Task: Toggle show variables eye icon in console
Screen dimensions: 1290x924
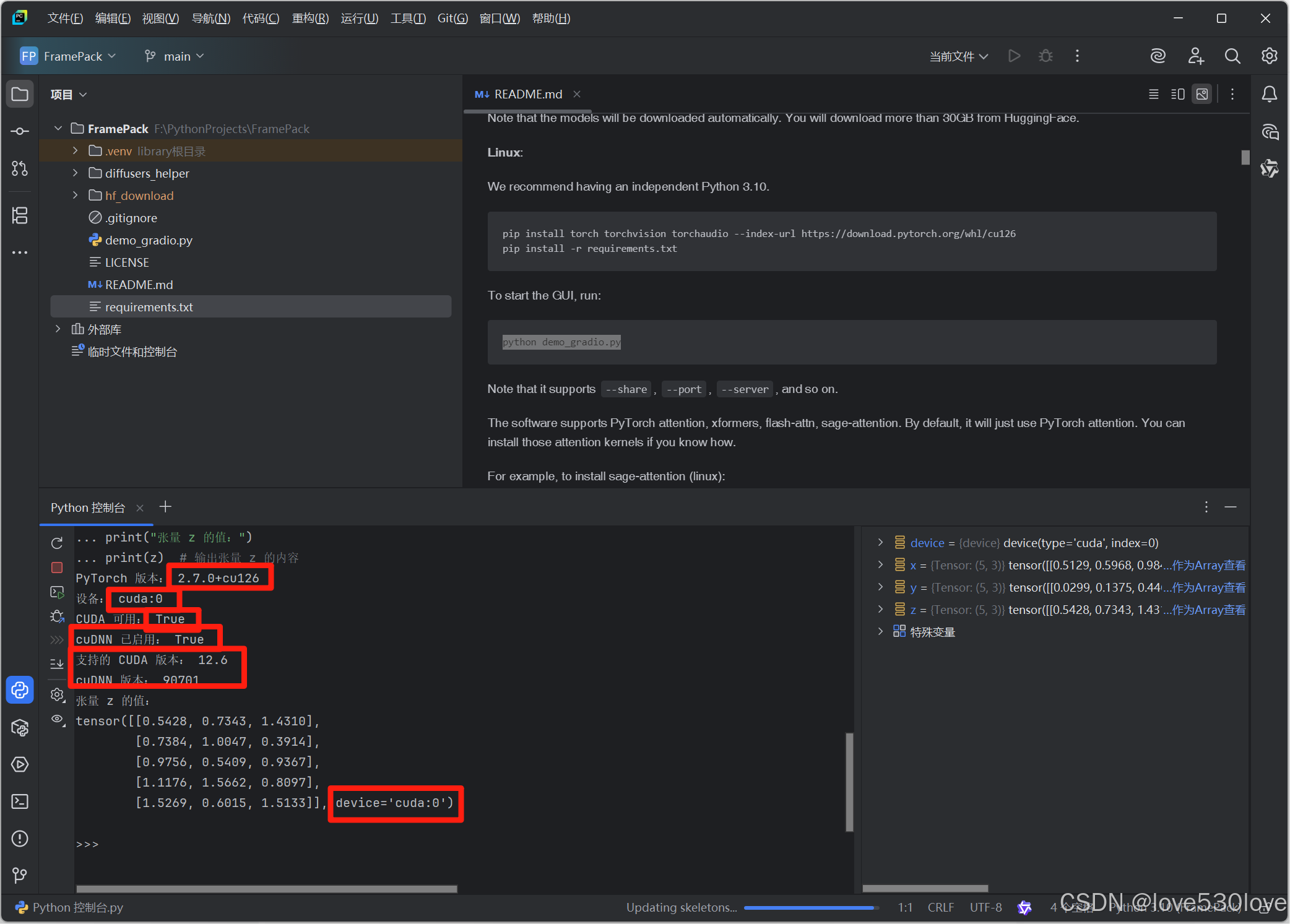Action: (57, 719)
